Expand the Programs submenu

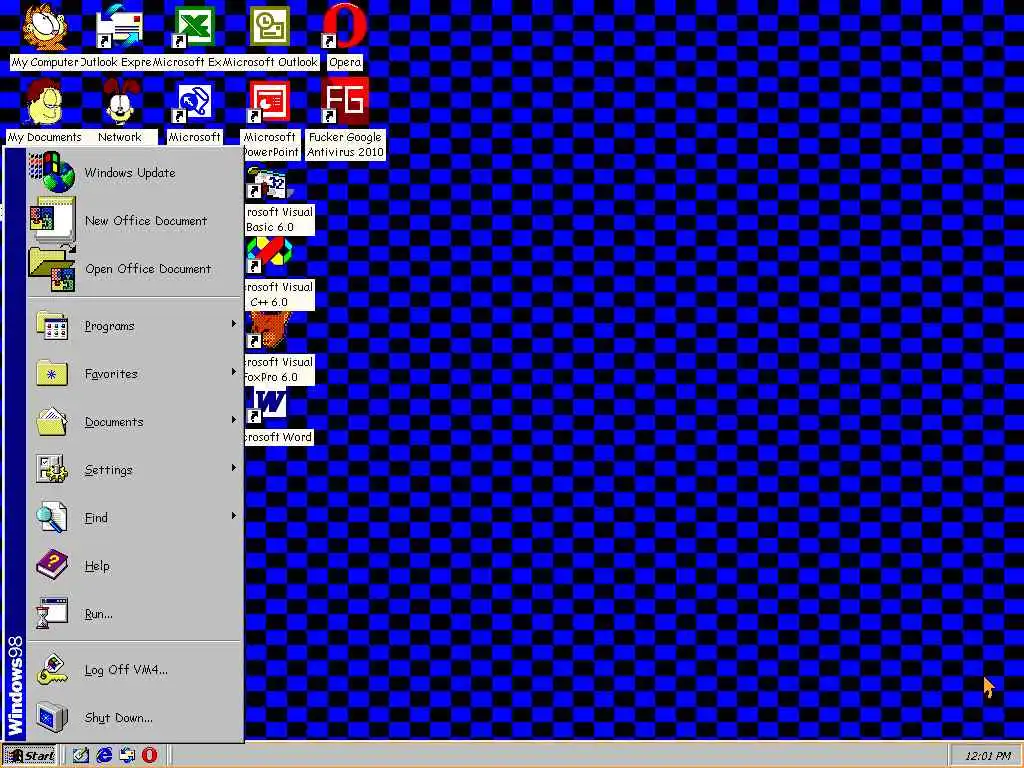(135, 325)
